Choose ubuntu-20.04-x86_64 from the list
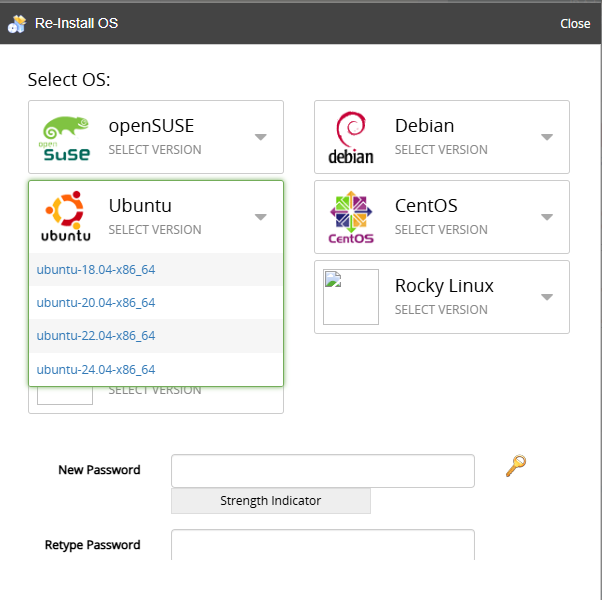The height and width of the screenshot is (600, 602). [156, 302]
